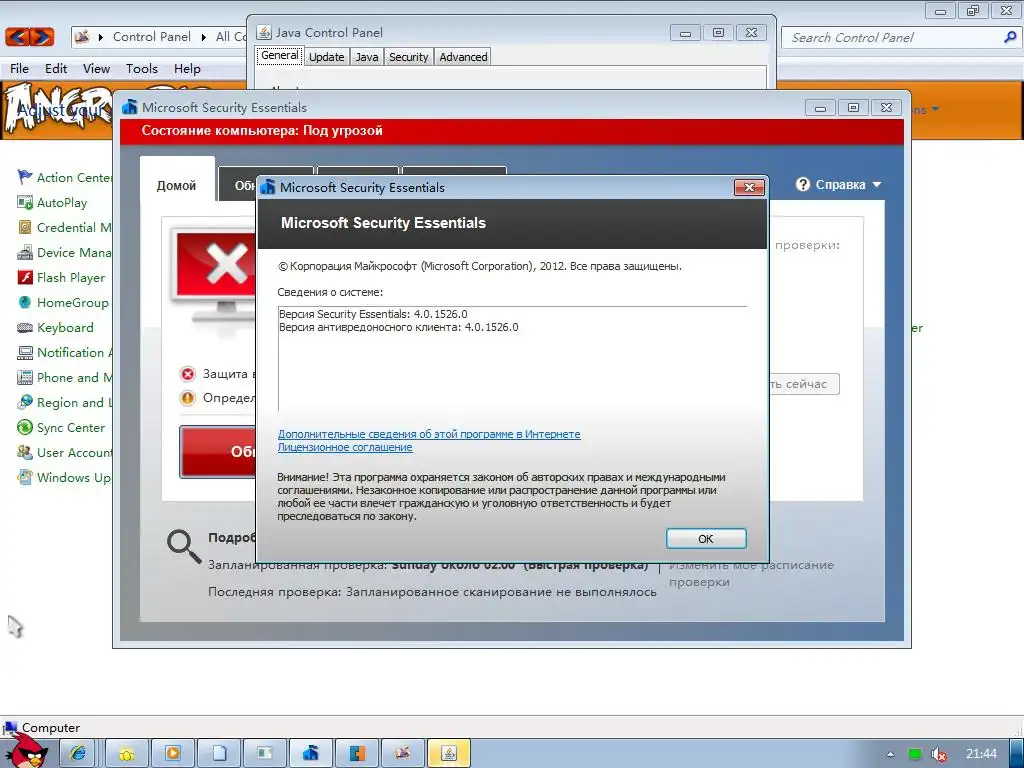
Task: Open the View menu in Control Panel
Action: click(x=96, y=69)
